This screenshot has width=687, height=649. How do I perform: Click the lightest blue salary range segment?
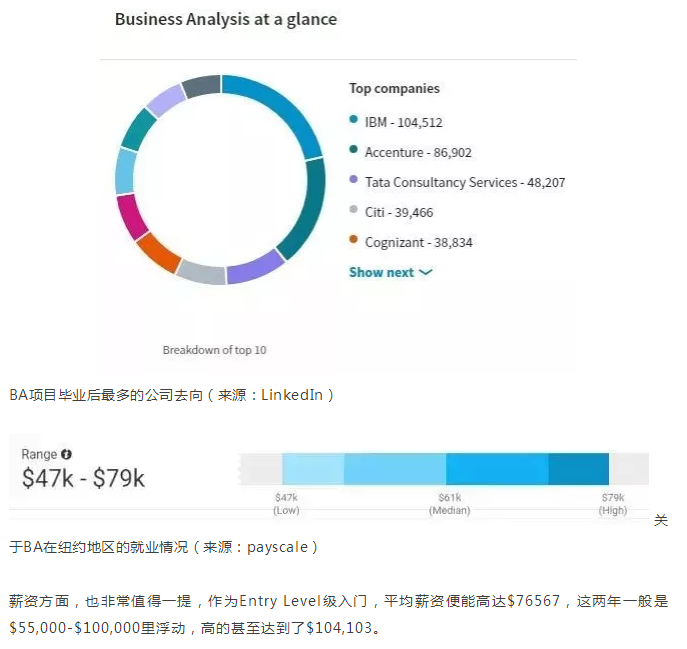[x=313, y=469]
